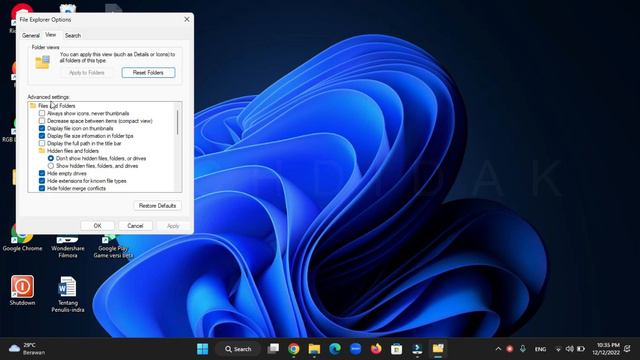Image resolution: width=640 pixels, height=360 pixels.
Task: Open the Zoom app on taskbar
Action: click(356, 349)
